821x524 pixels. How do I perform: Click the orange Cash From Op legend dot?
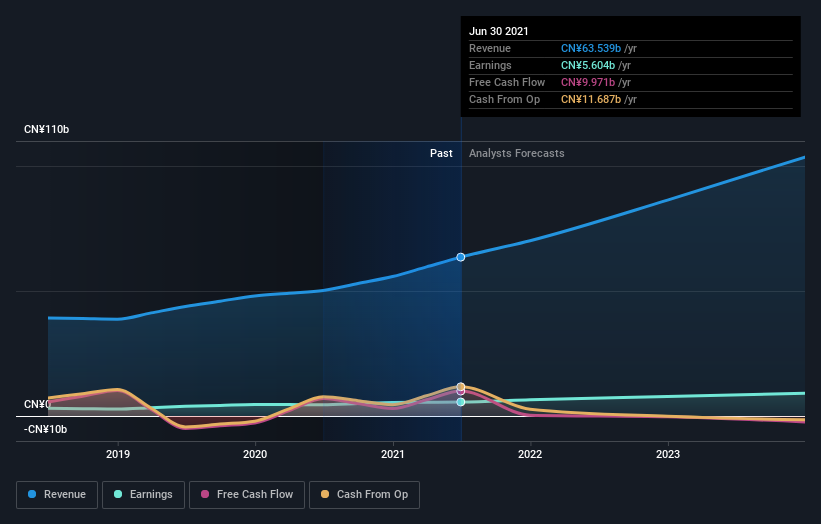[325, 494]
